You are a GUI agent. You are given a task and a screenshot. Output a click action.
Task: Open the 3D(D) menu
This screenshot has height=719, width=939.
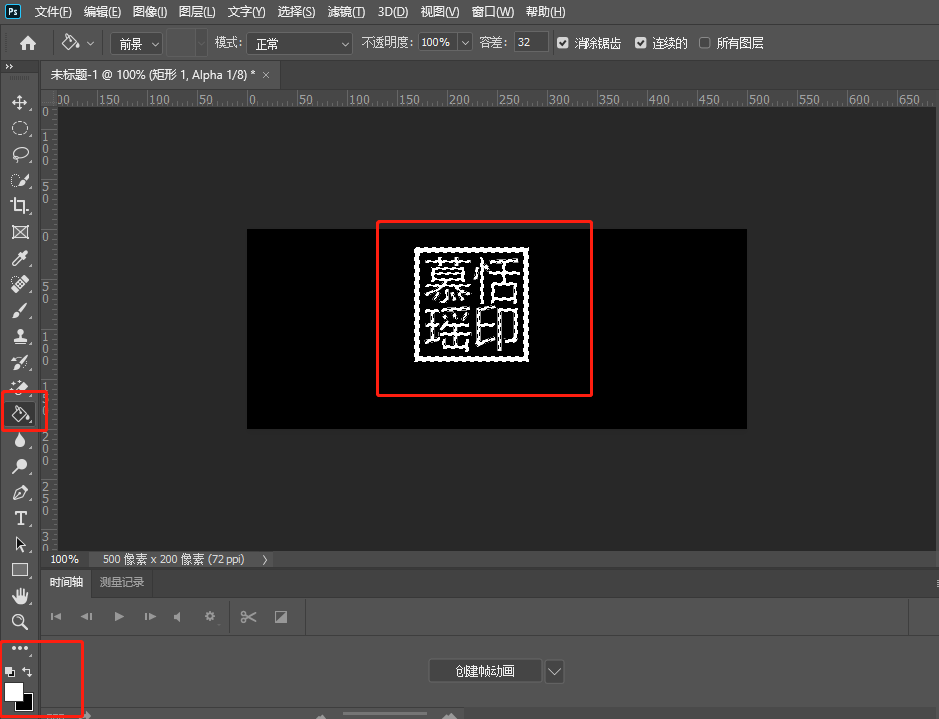393,12
